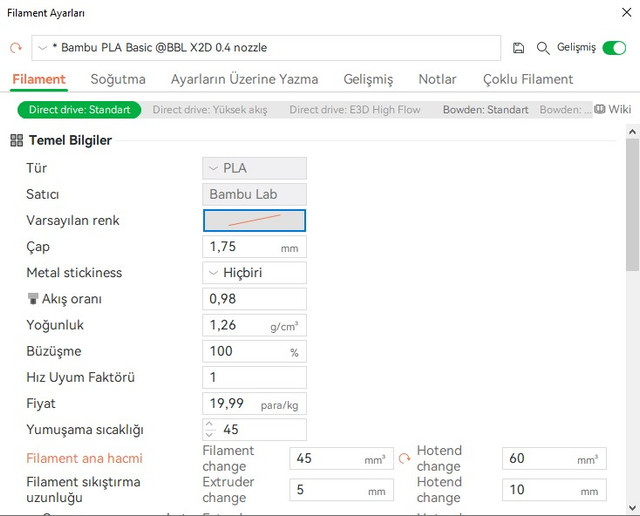The image size is (640, 516).
Task: Click the Filament sıkıştırma uzunluğu label
Action: point(83,490)
